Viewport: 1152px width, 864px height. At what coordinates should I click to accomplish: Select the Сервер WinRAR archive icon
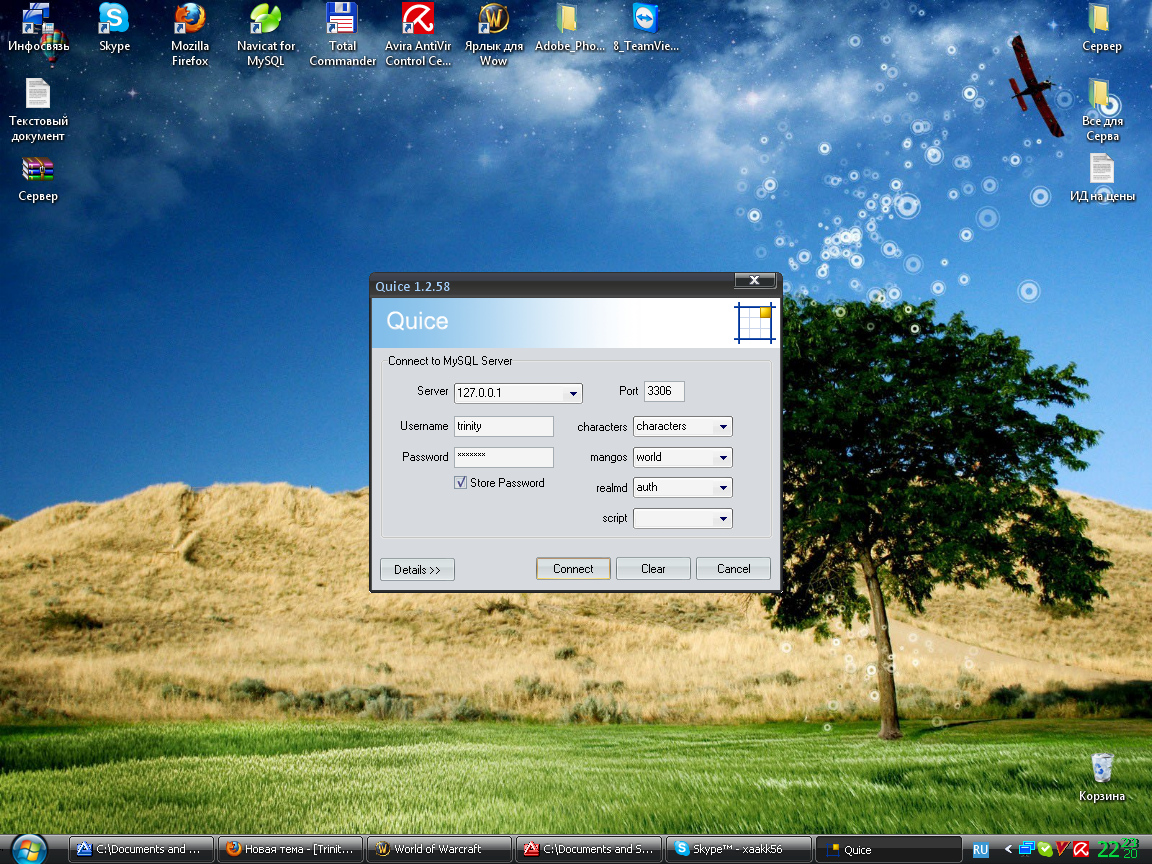tap(37, 177)
